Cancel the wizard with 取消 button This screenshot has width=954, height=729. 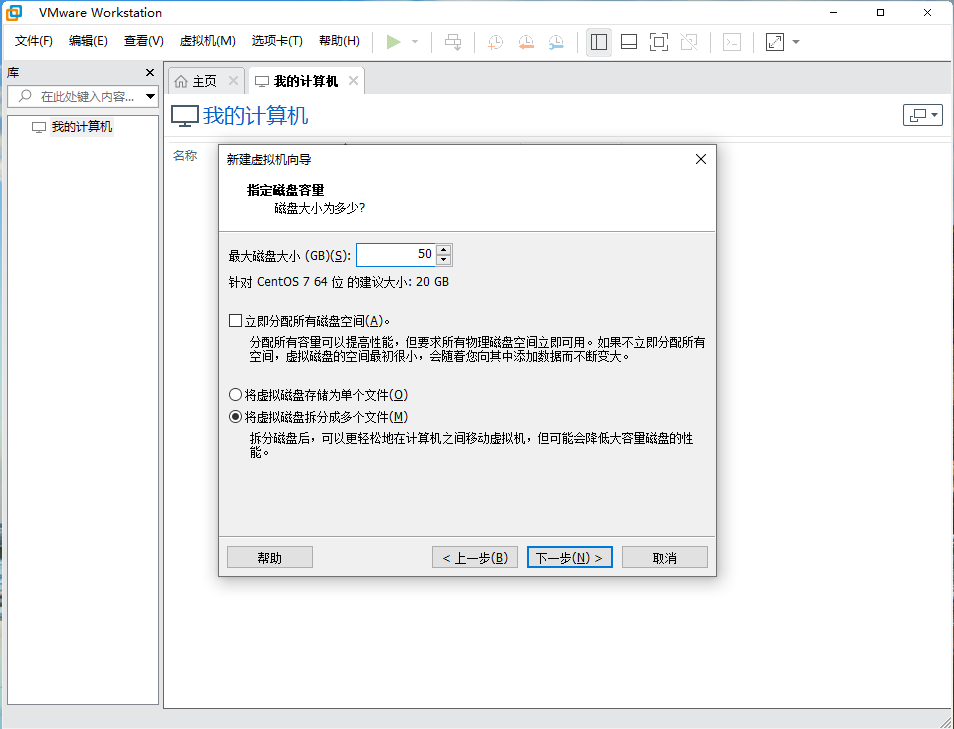pos(664,557)
